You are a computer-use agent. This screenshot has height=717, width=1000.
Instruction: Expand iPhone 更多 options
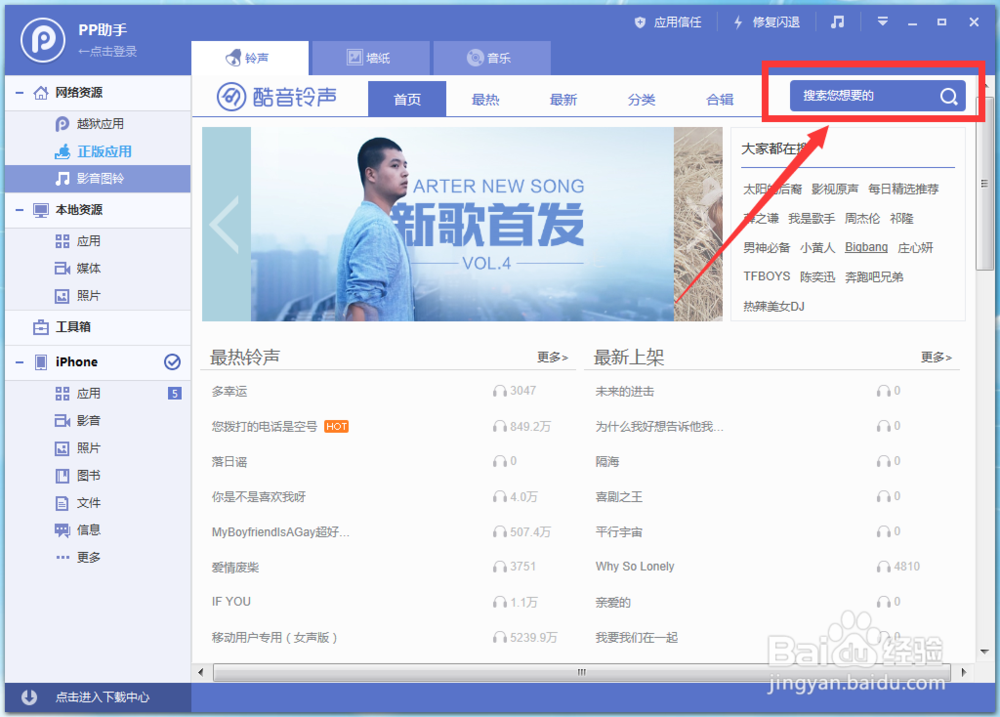pos(78,558)
